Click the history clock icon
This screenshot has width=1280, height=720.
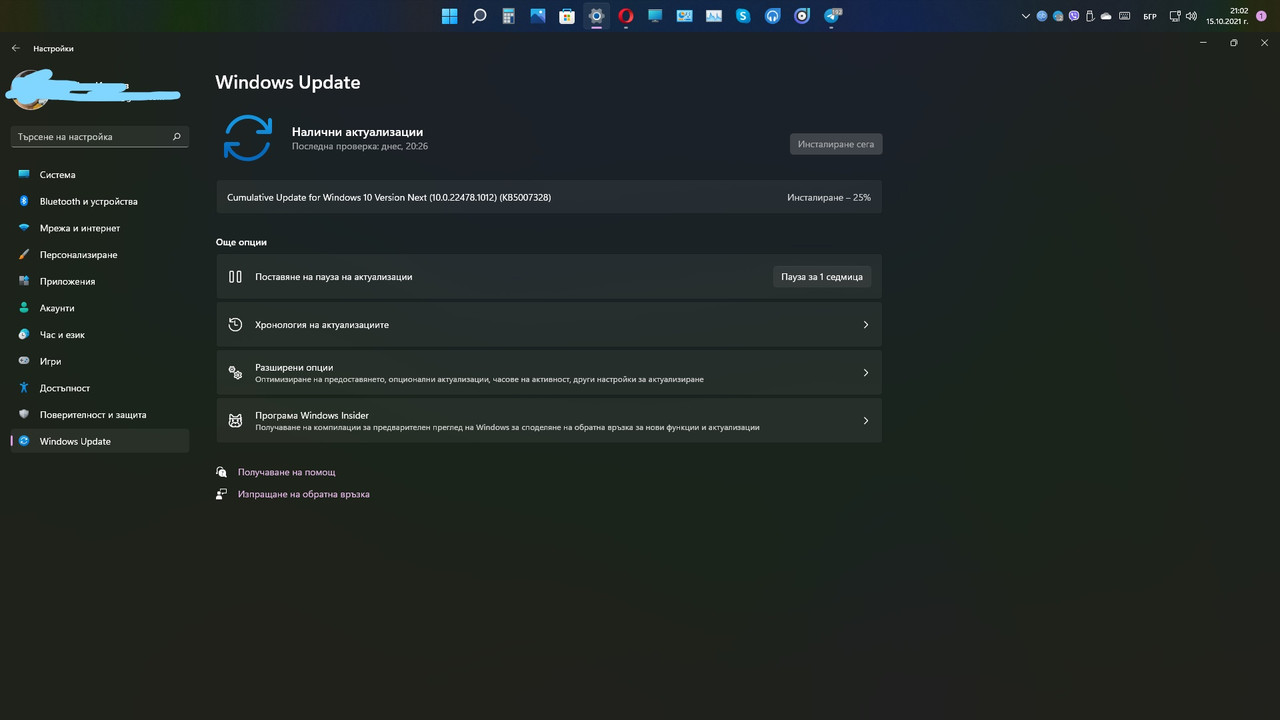pyautogui.click(x=235, y=325)
